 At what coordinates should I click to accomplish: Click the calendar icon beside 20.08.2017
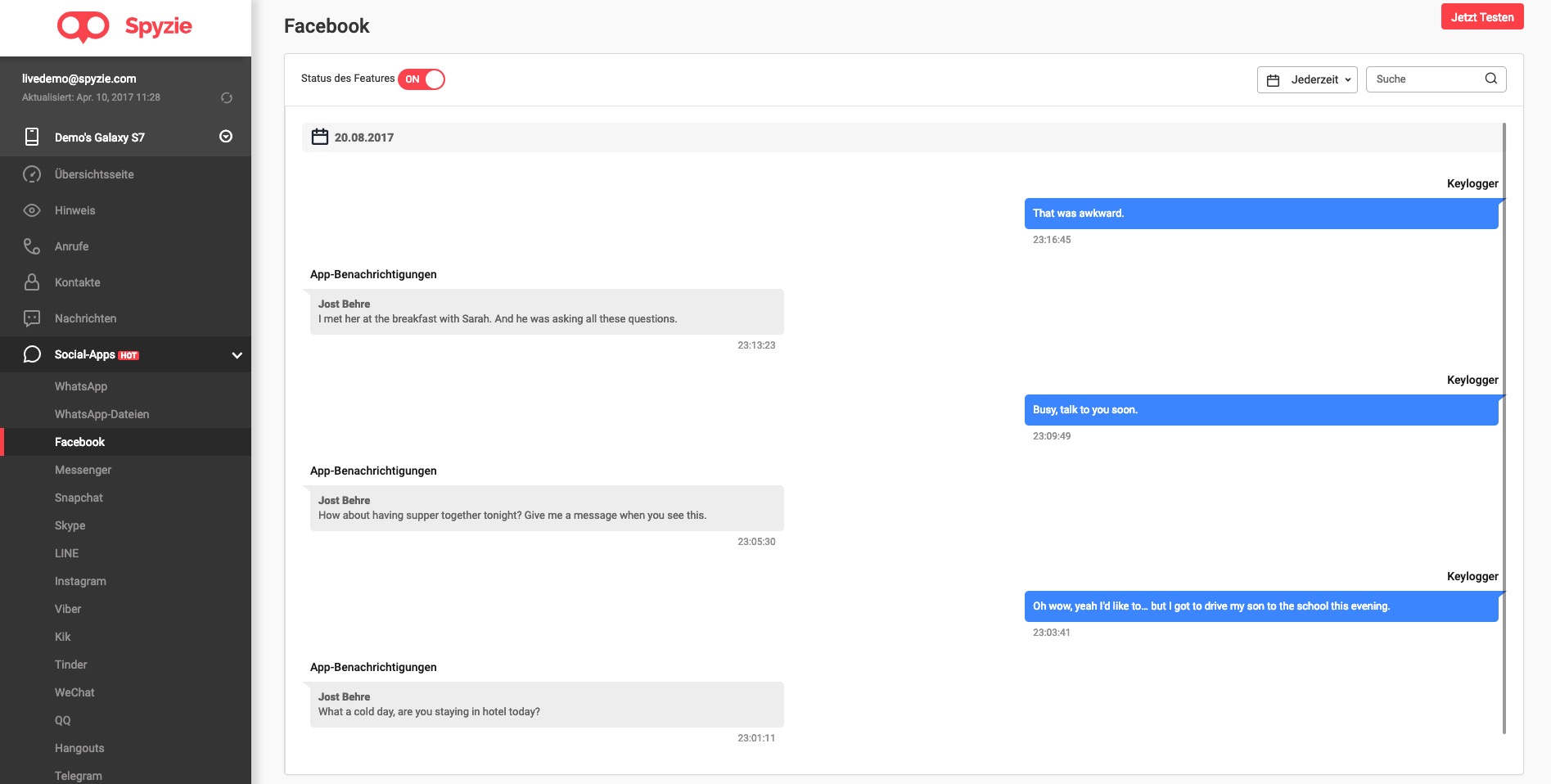pyautogui.click(x=320, y=137)
